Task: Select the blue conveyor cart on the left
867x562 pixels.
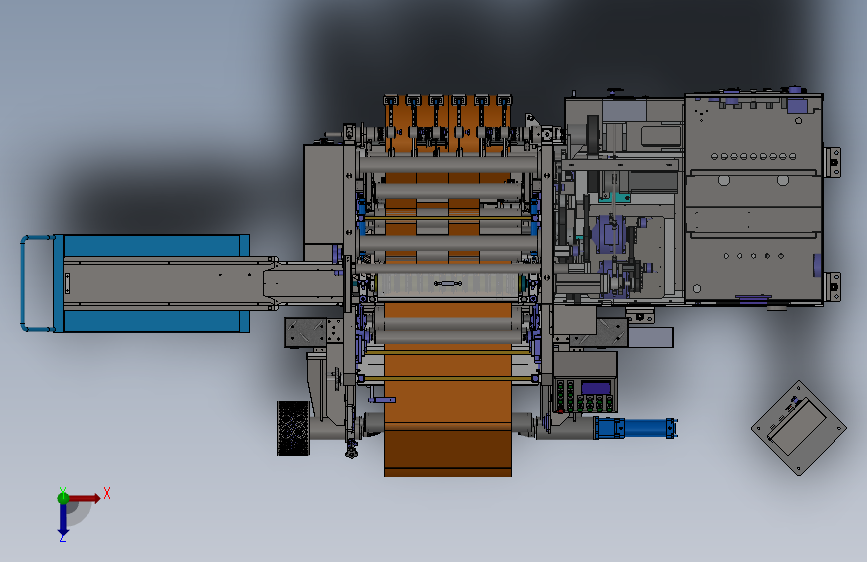Action: (x=151, y=283)
